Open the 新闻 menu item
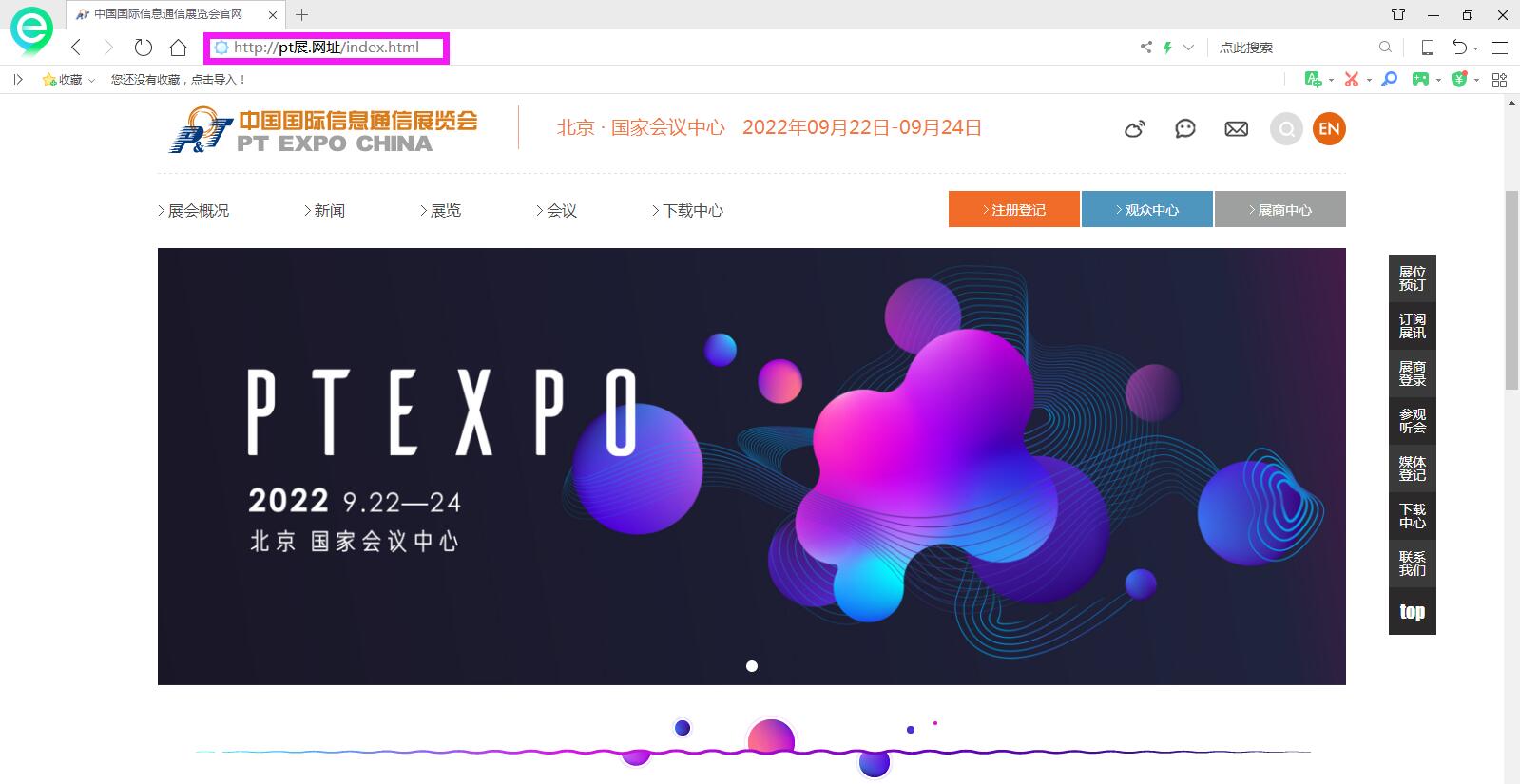 (x=325, y=211)
